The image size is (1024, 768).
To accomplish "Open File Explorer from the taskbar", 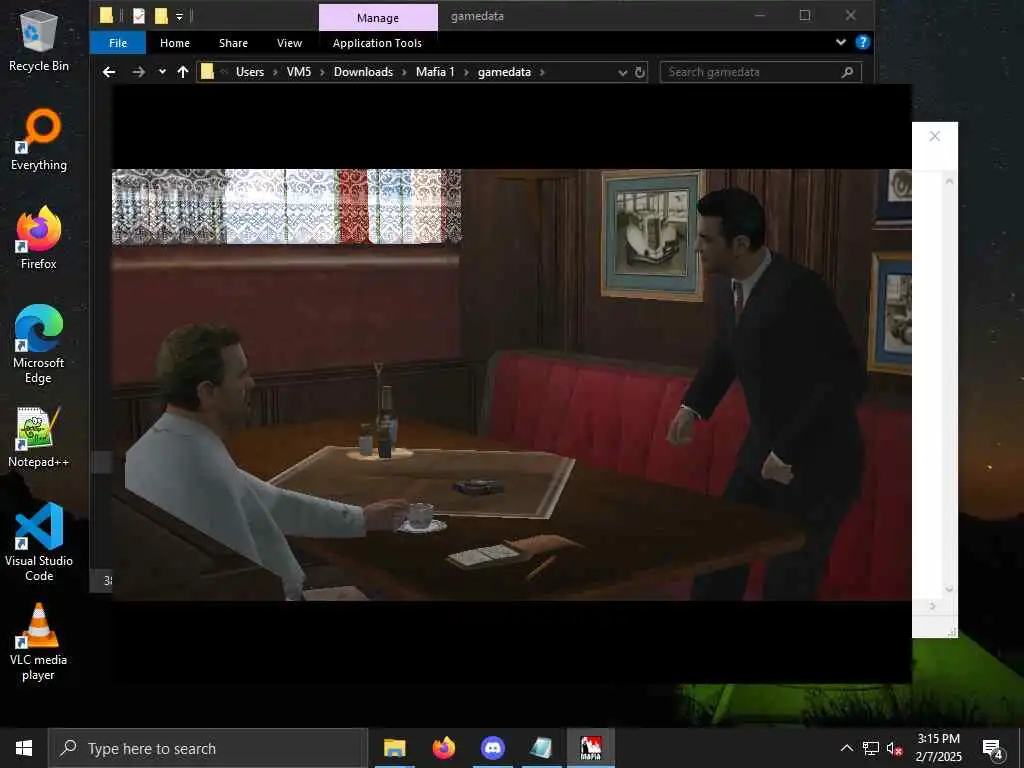I will pos(394,748).
